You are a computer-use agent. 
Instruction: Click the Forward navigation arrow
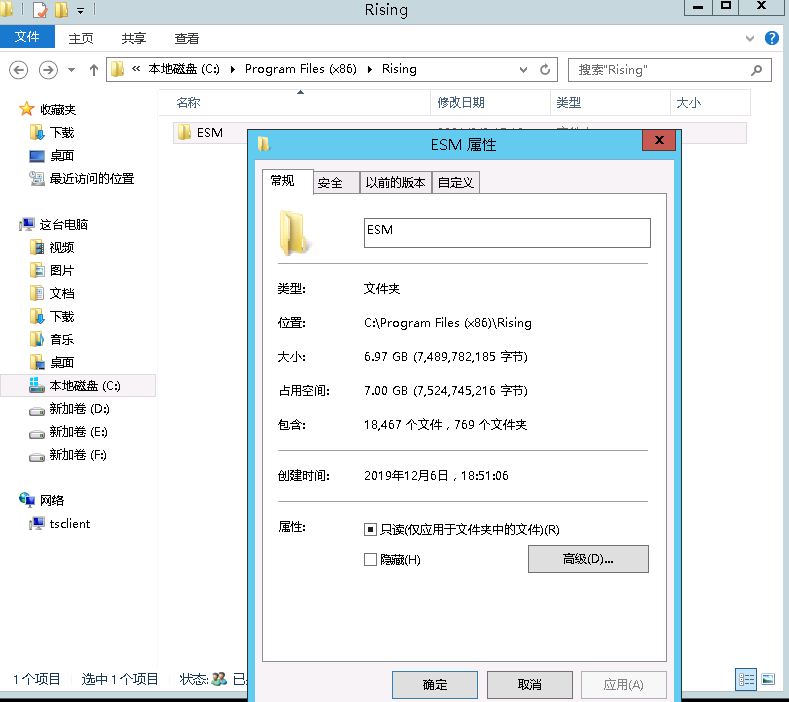coord(48,69)
